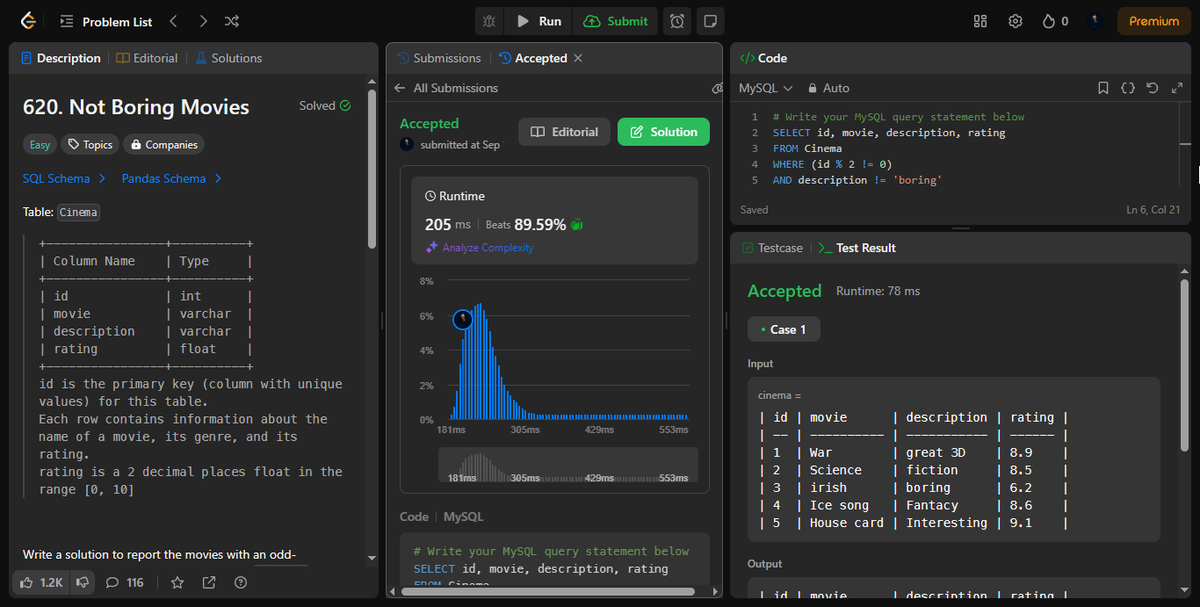Open the timer alarm clock icon
Viewport: 1200px width, 607px height.
(678, 21)
